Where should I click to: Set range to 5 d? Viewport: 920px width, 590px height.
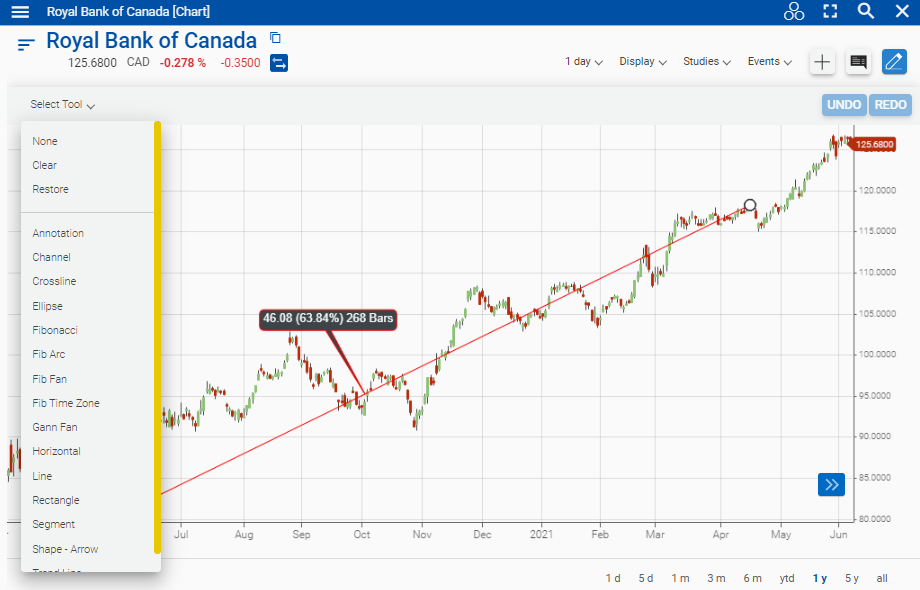click(x=646, y=578)
